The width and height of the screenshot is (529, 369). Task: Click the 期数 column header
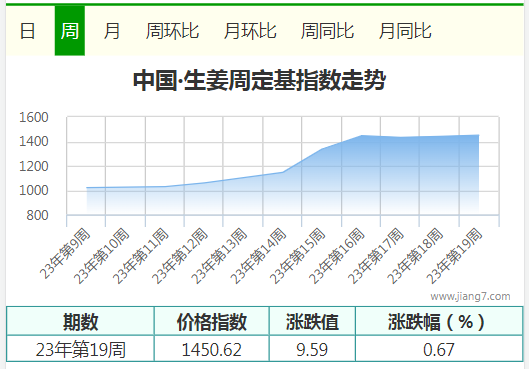coord(80,322)
